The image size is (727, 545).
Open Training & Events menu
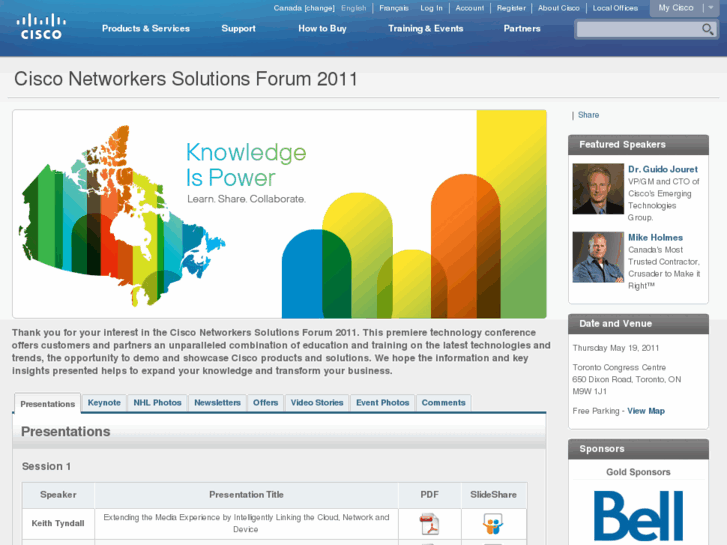pos(426,28)
